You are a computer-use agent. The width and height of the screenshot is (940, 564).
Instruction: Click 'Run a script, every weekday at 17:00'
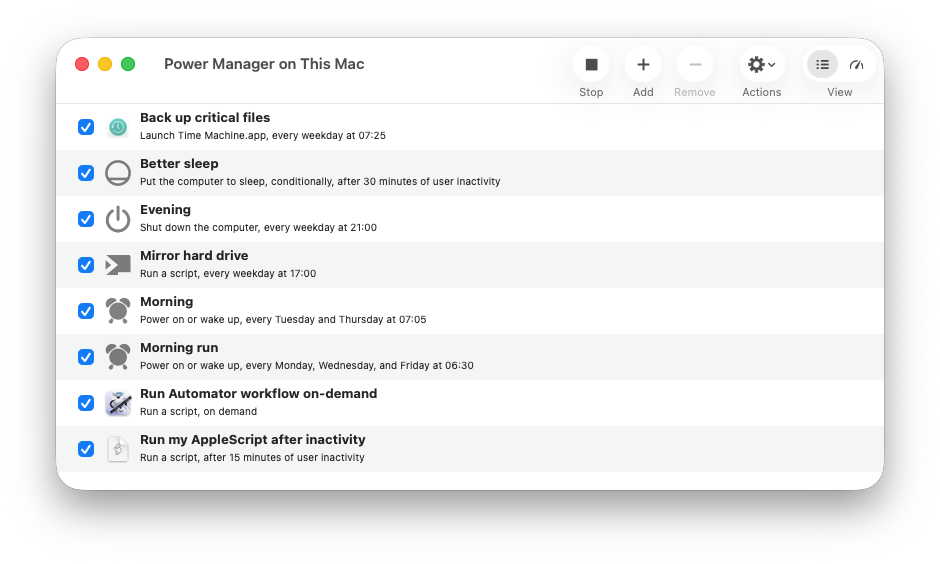click(228, 273)
